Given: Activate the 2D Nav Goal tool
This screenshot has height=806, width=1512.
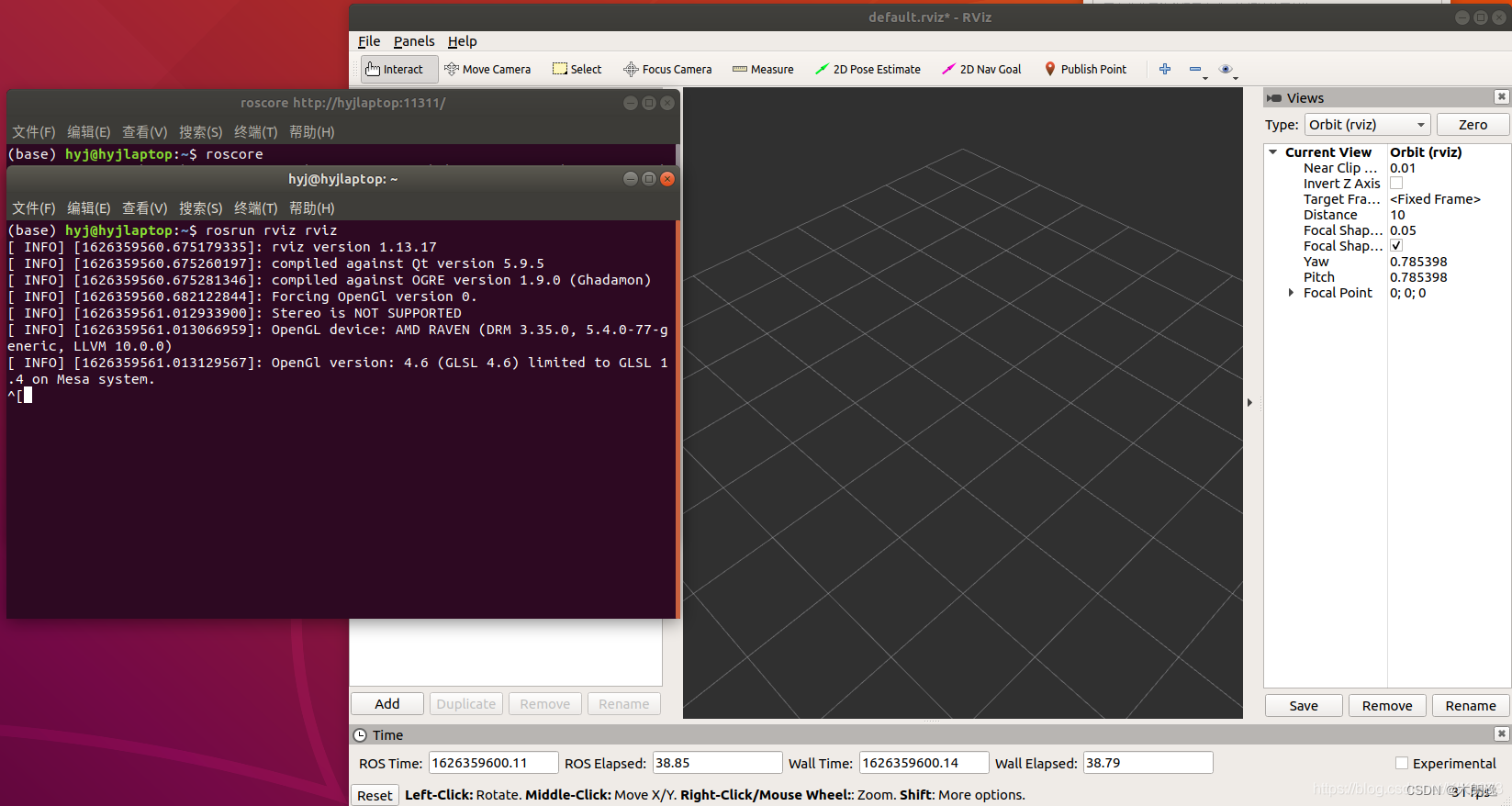Looking at the screenshot, I should (x=981, y=70).
